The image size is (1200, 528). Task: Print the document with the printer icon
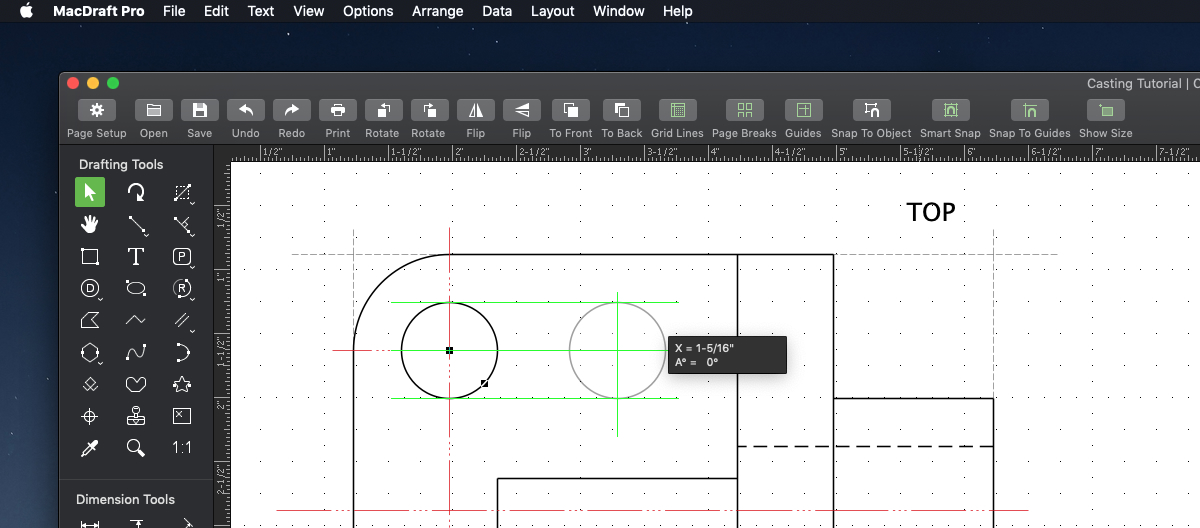coord(338,110)
